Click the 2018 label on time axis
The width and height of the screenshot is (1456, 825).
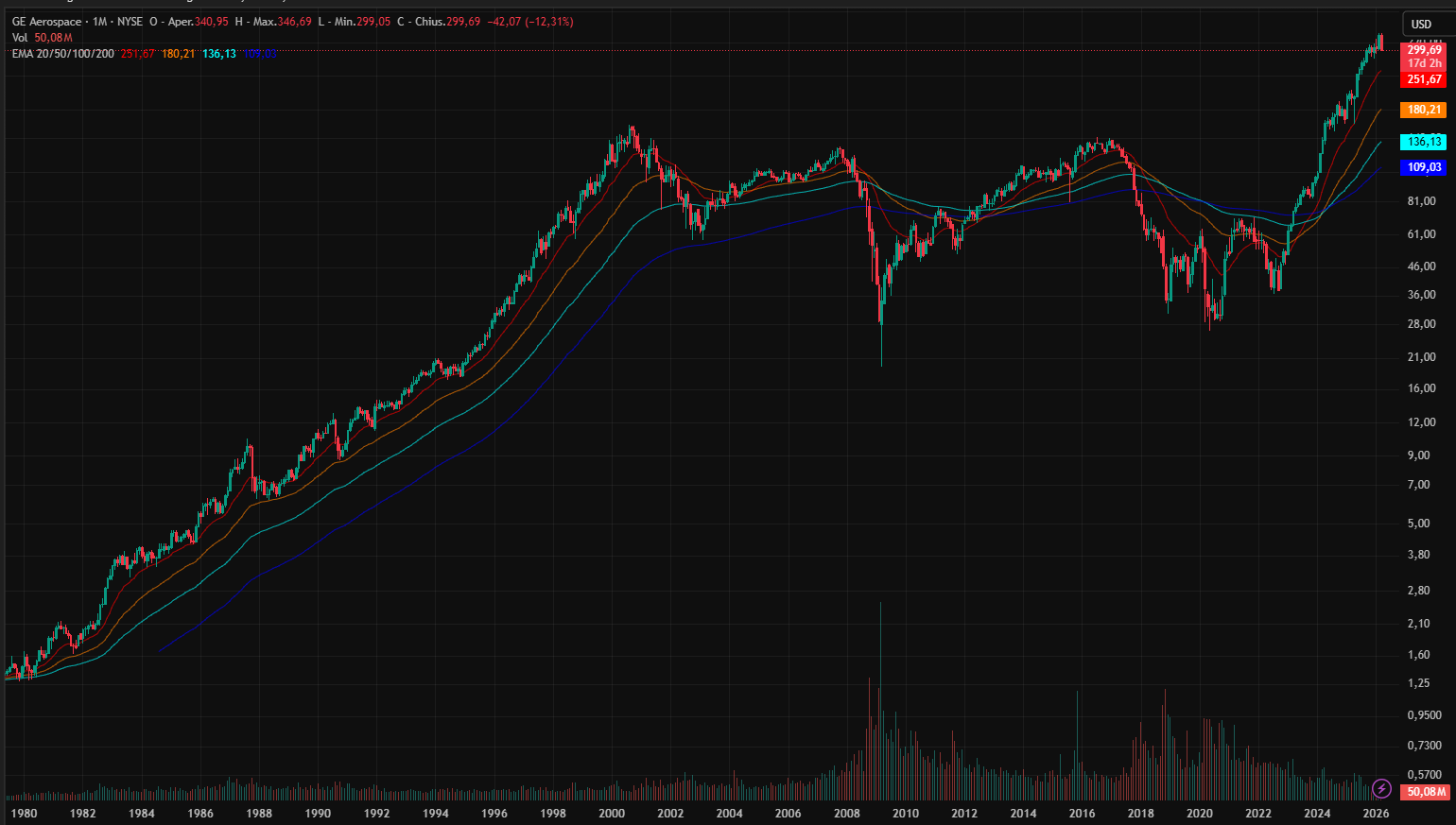[x=1141, y=814]
